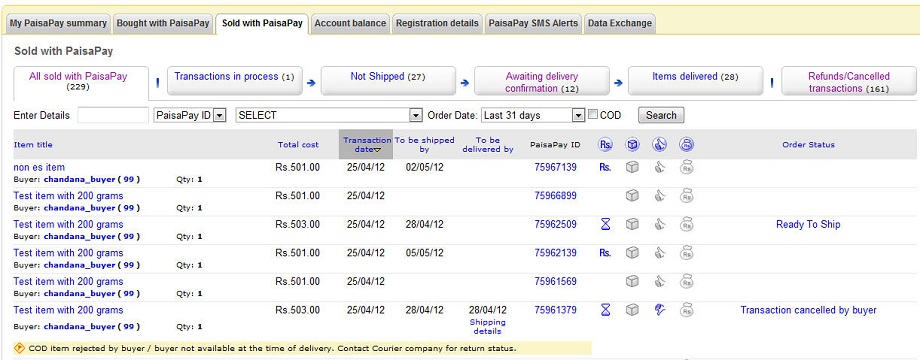Click the shipping box header icon
Screen dimensions: 920x360
632,144
